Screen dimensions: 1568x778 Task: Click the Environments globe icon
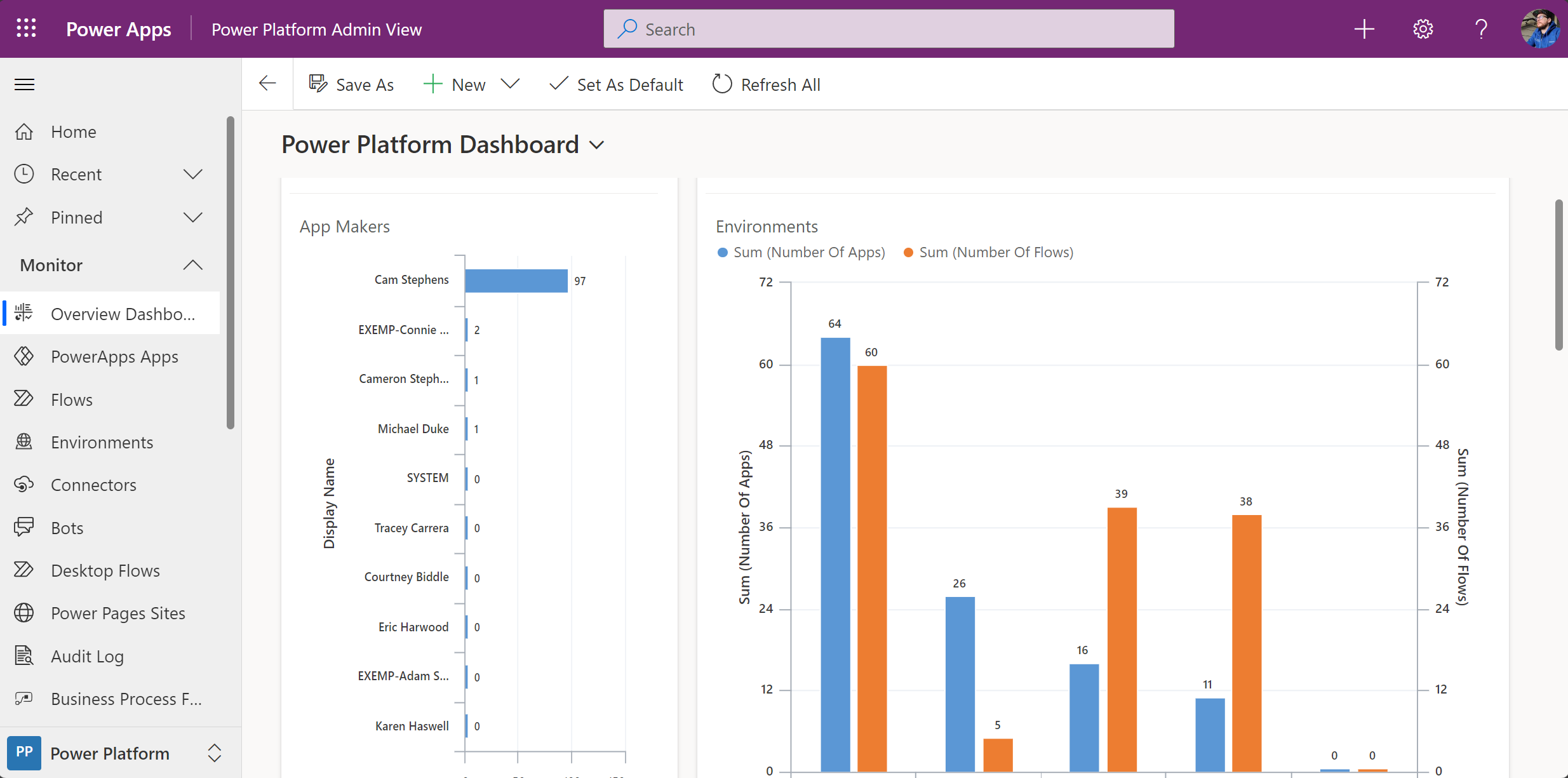pyautogui.click(x=24, y=441)
